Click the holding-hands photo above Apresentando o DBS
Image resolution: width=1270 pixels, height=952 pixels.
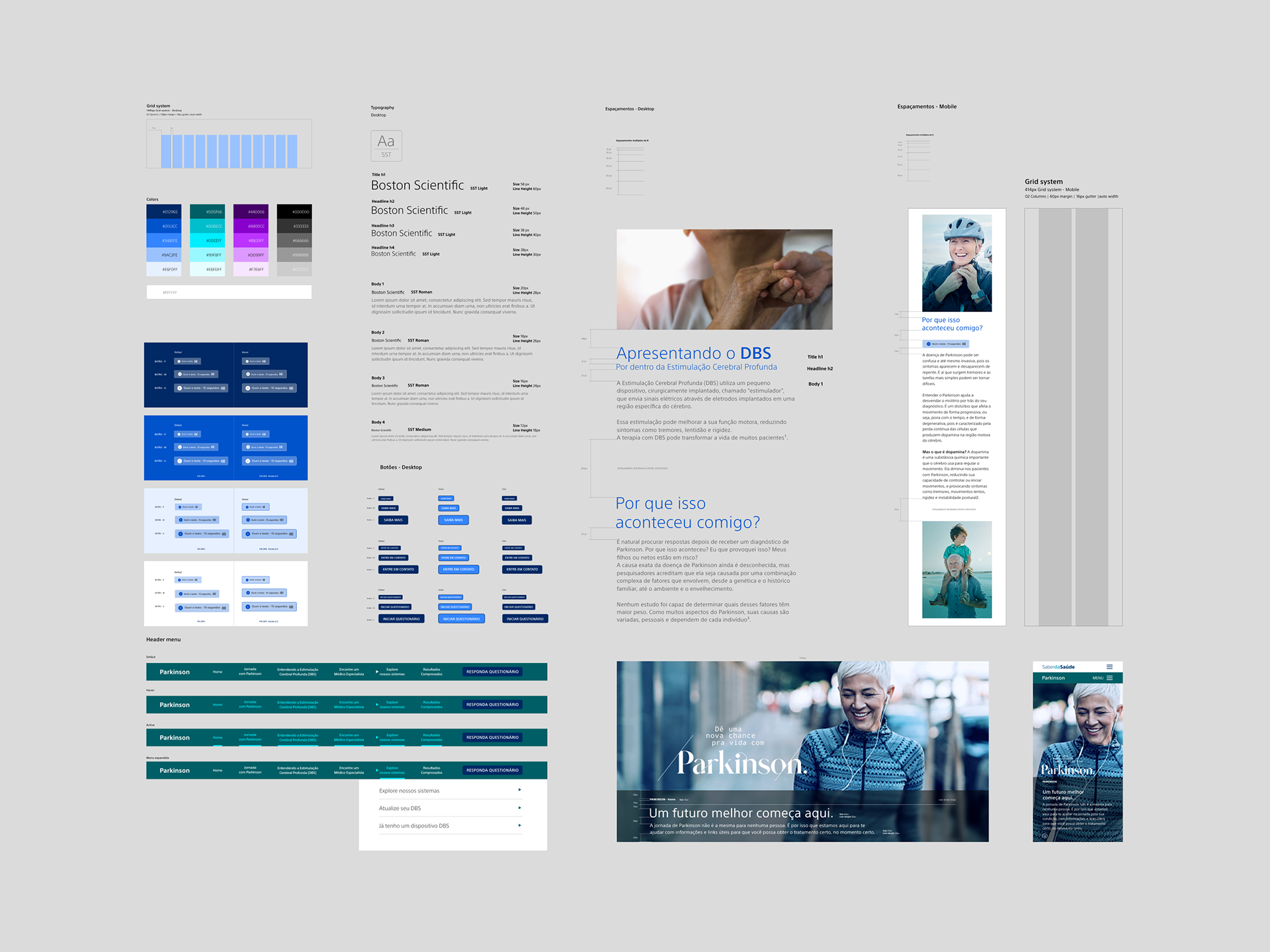tap(724, 279)
